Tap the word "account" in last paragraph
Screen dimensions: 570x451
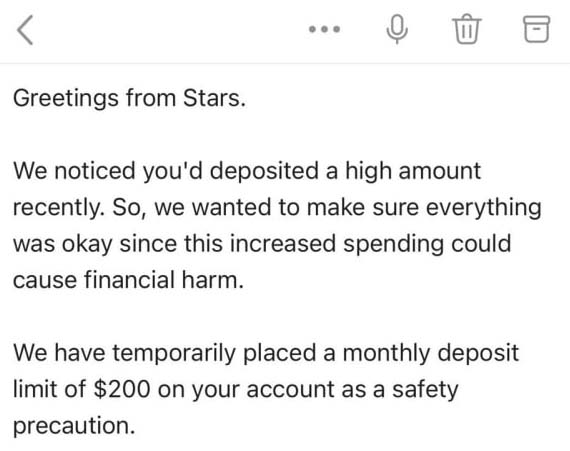(x=290, y=390)
